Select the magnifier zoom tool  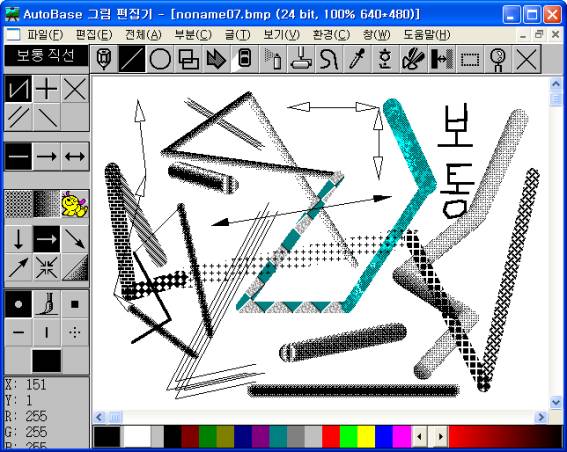pos(498,59)
